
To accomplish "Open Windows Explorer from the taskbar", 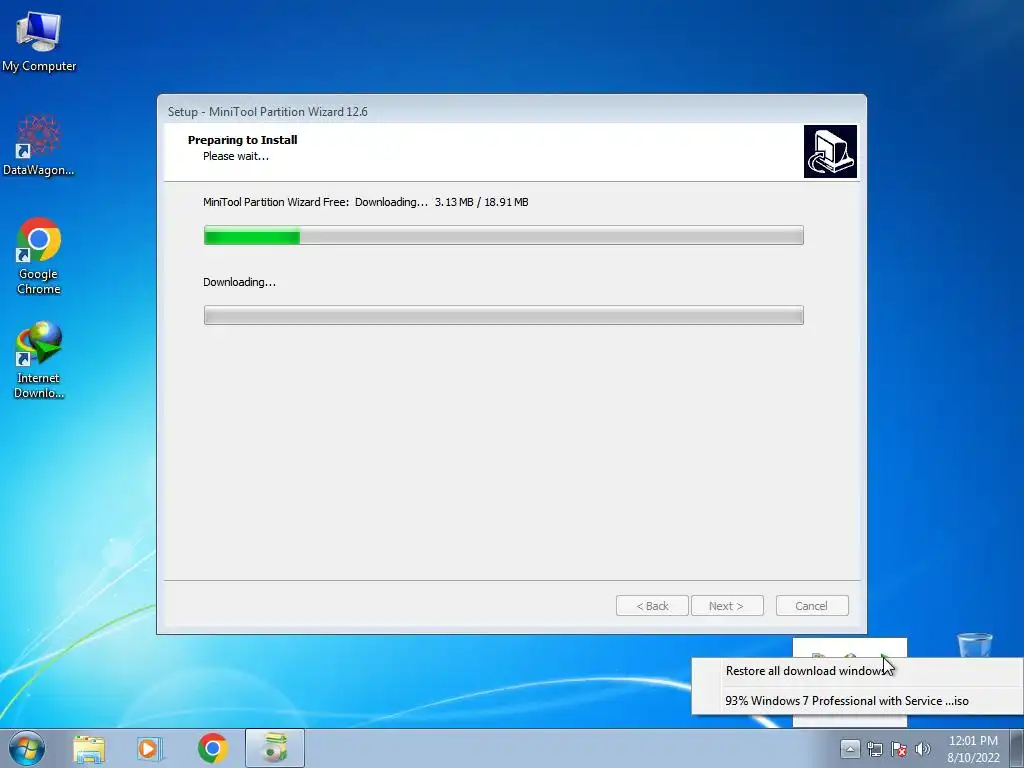I will point(89,749).
